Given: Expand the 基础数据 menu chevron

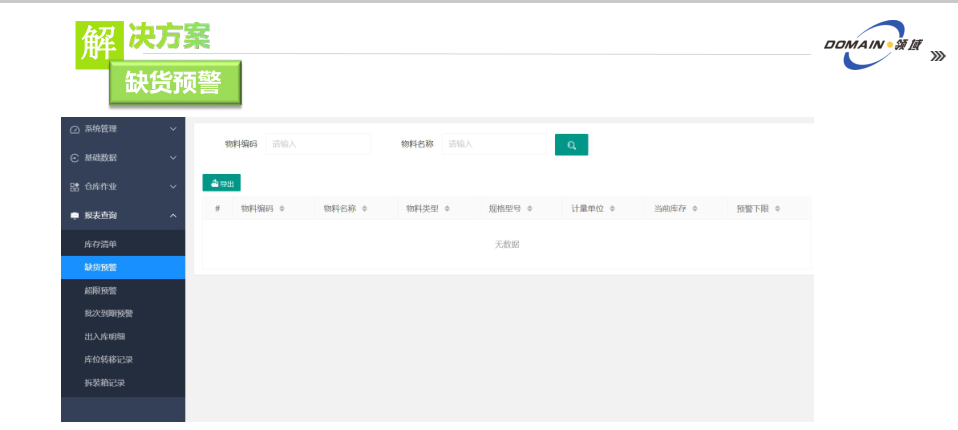Looking at the screenshot, I should tap(173, 158).
